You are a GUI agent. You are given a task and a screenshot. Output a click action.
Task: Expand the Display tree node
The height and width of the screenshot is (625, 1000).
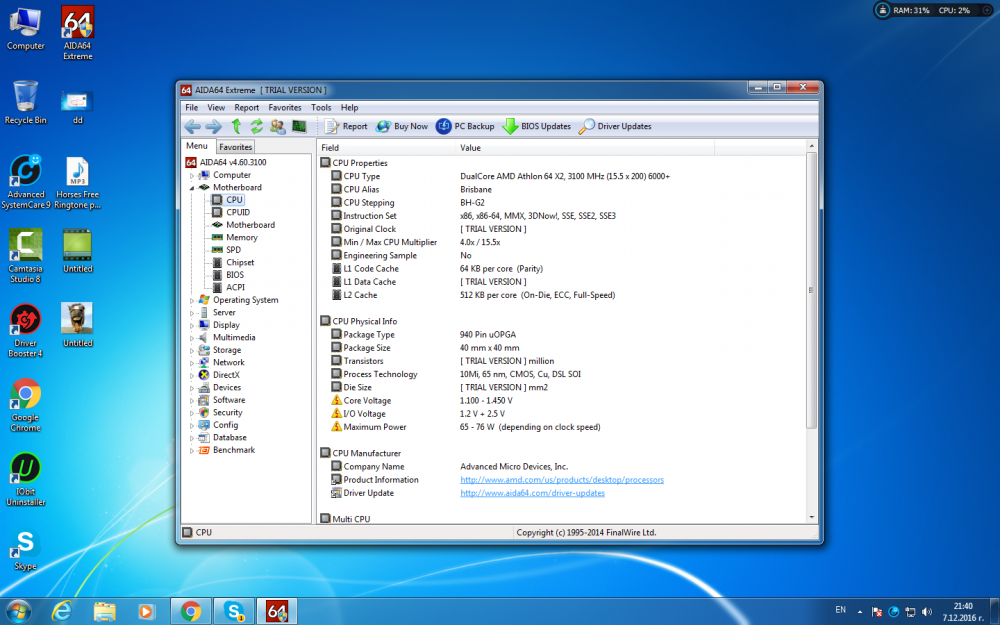pos(191,325)
